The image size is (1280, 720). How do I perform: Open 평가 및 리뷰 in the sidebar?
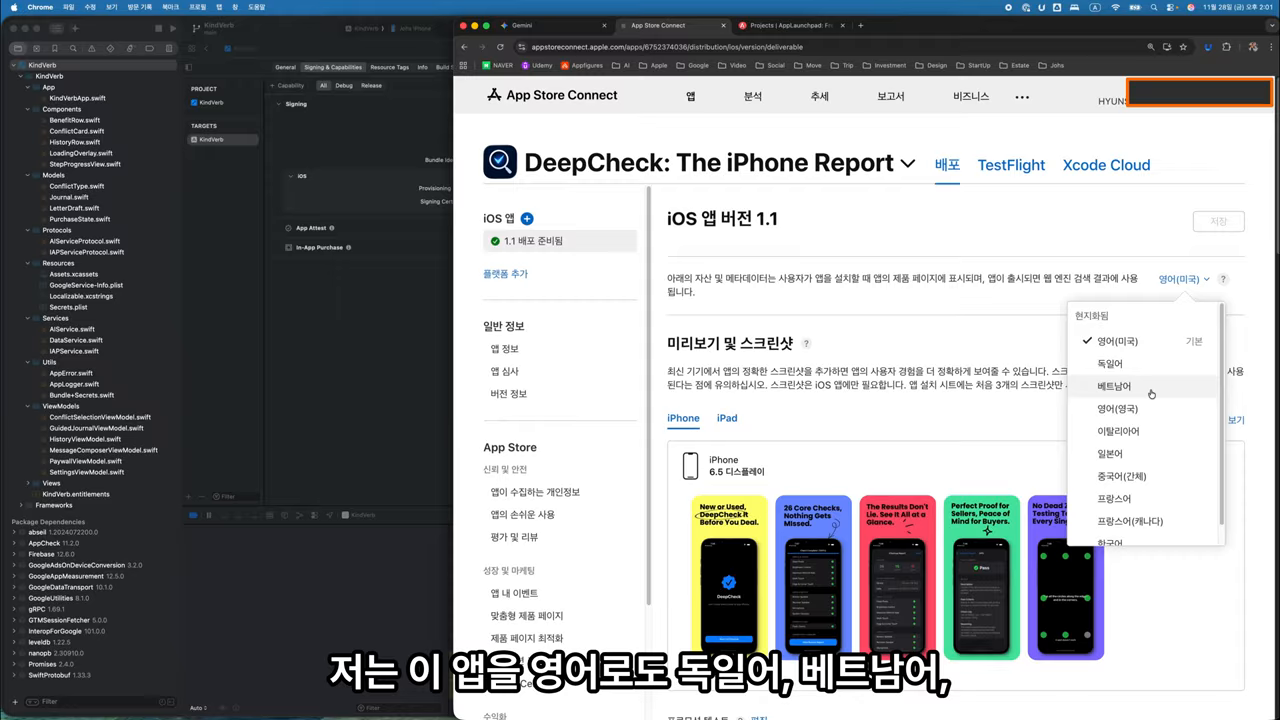click(514, 537)
